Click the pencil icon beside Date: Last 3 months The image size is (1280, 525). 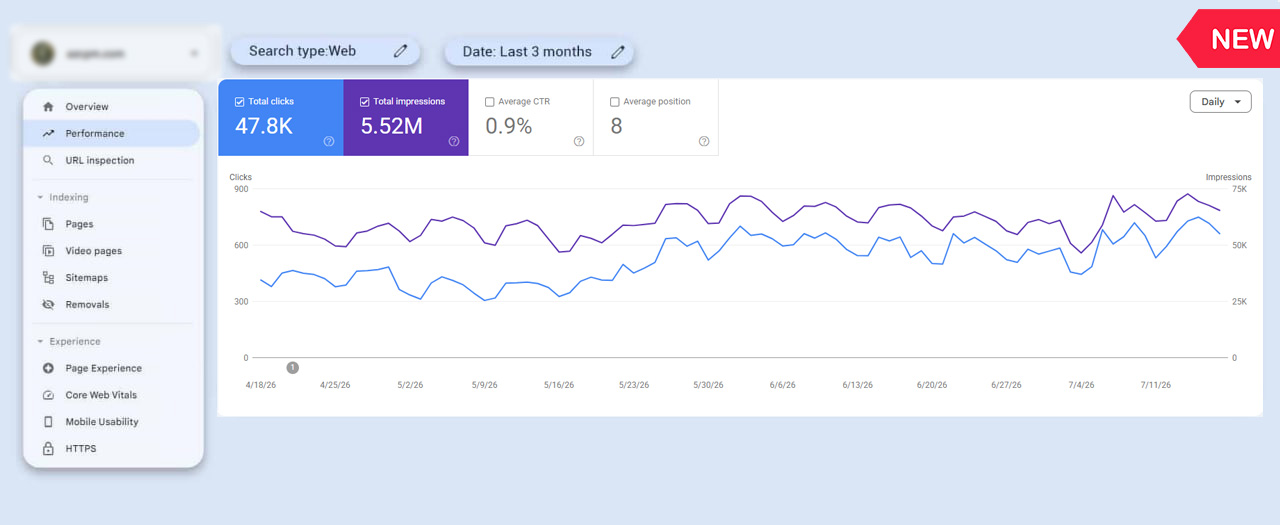[x=617, y=52]
